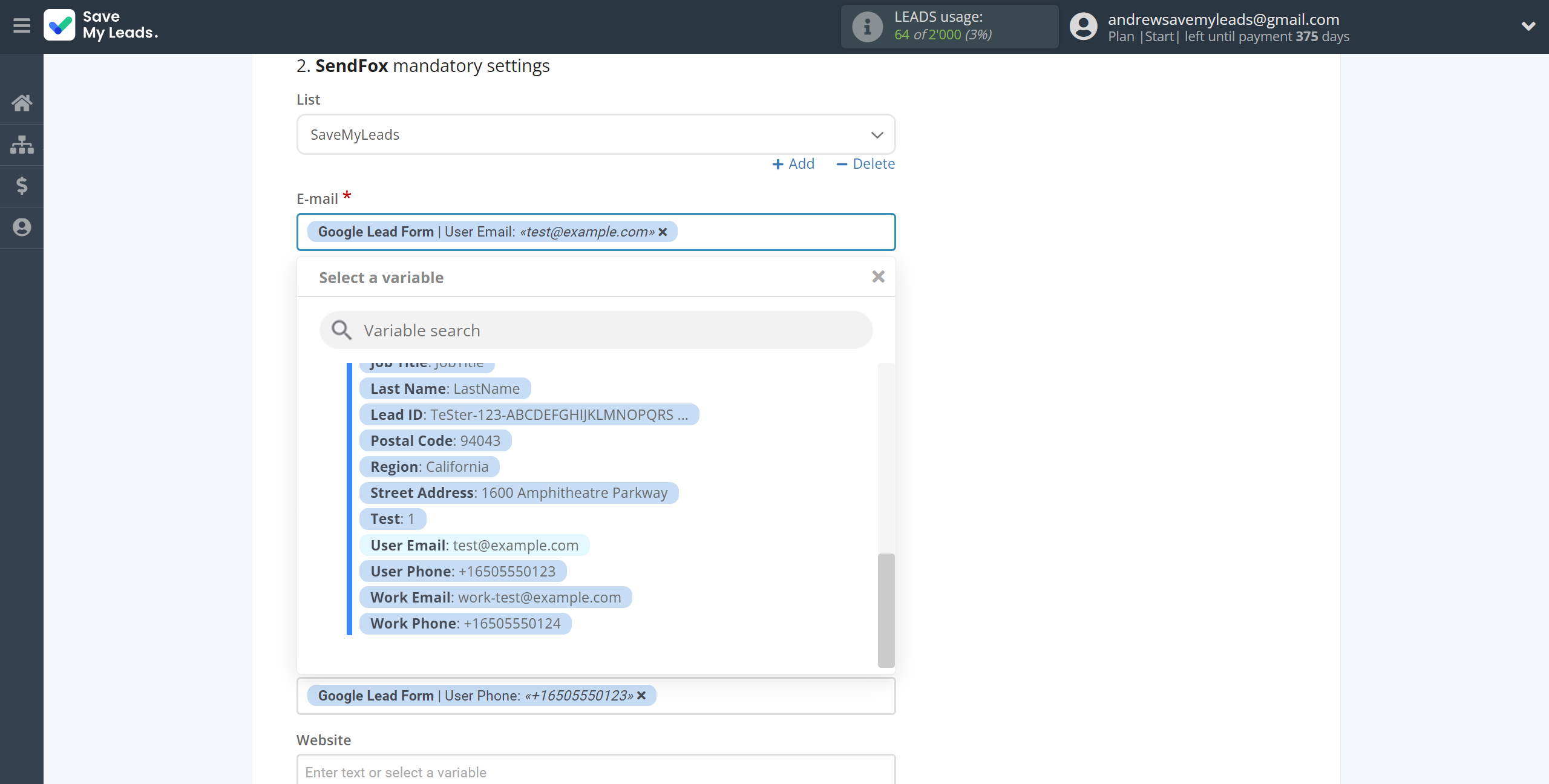Image resolution: width=1549 pixels, height=784 pixels.
Task: Click into the Website input field
Action: click(596, 772)
